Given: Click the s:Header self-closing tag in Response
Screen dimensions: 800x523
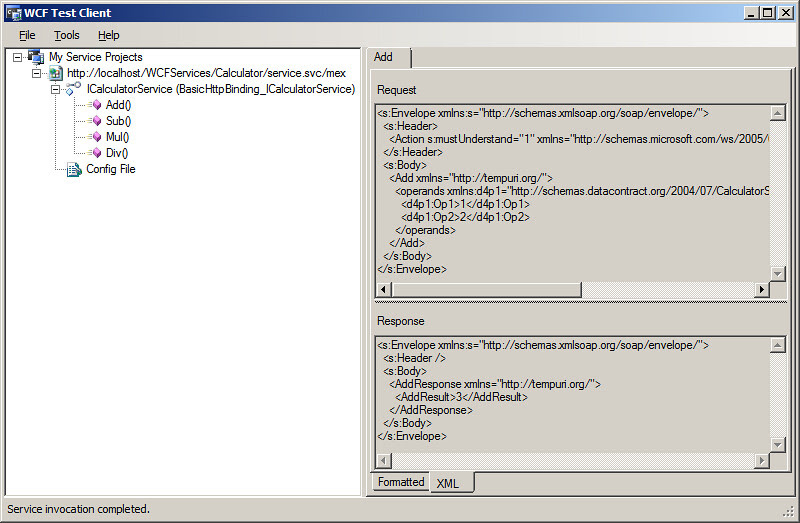Looking at the screenshot, I should click(x=414, y=358).
